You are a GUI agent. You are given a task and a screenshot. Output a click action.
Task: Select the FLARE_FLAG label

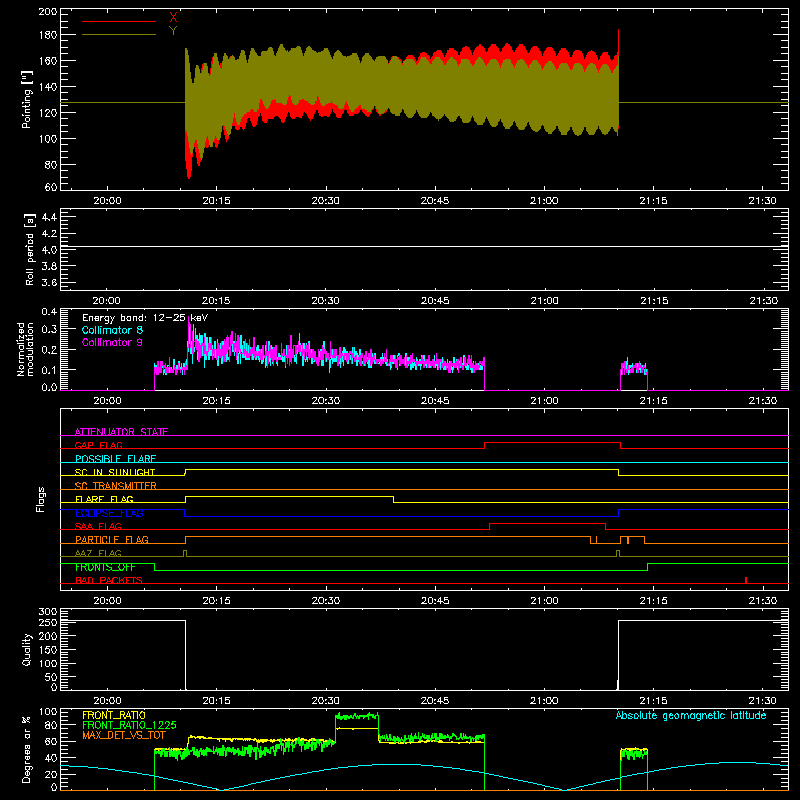click(x=104, y=499)
